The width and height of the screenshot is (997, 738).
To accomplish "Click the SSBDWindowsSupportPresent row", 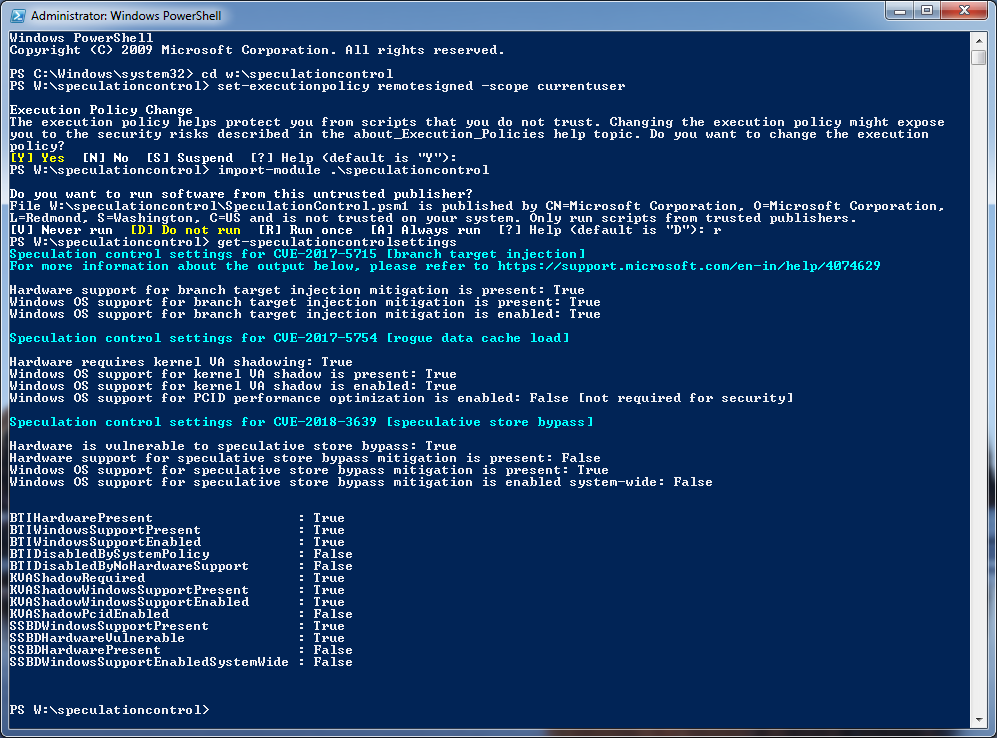I will [177, 625].
